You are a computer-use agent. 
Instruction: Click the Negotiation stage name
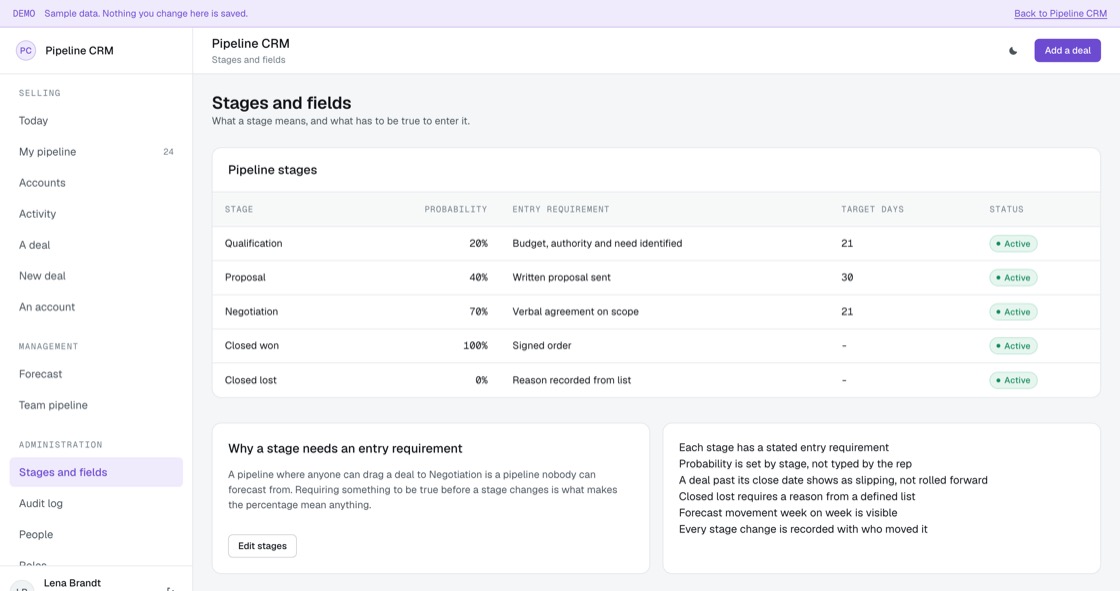(x=251, y=312)
